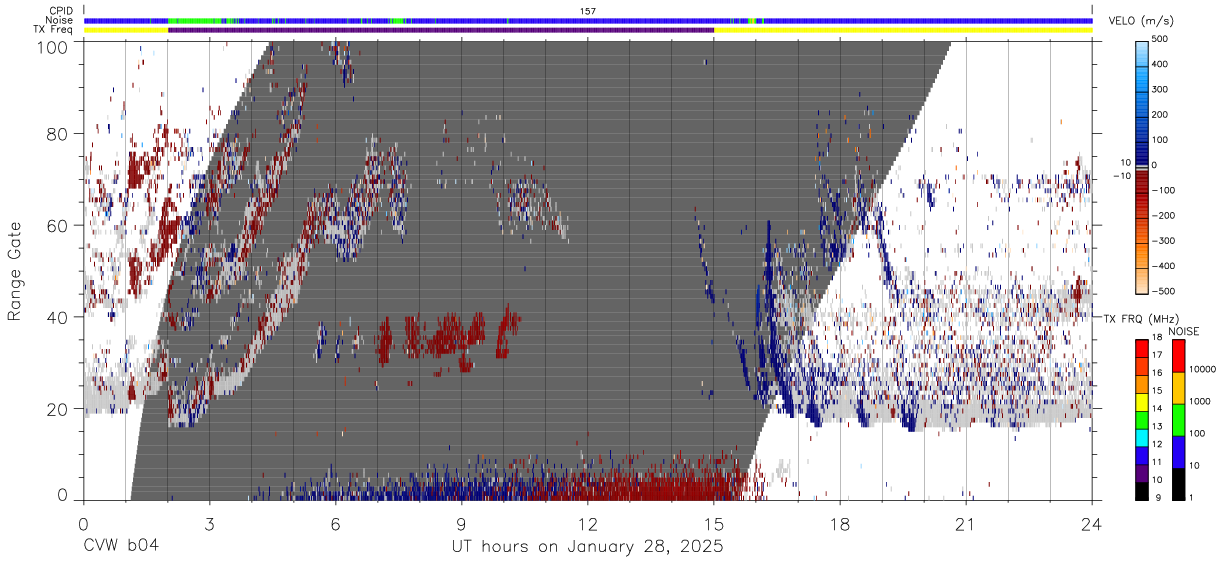Click the Range Gate axis label
1228x567 pixels.
point(15,273)
